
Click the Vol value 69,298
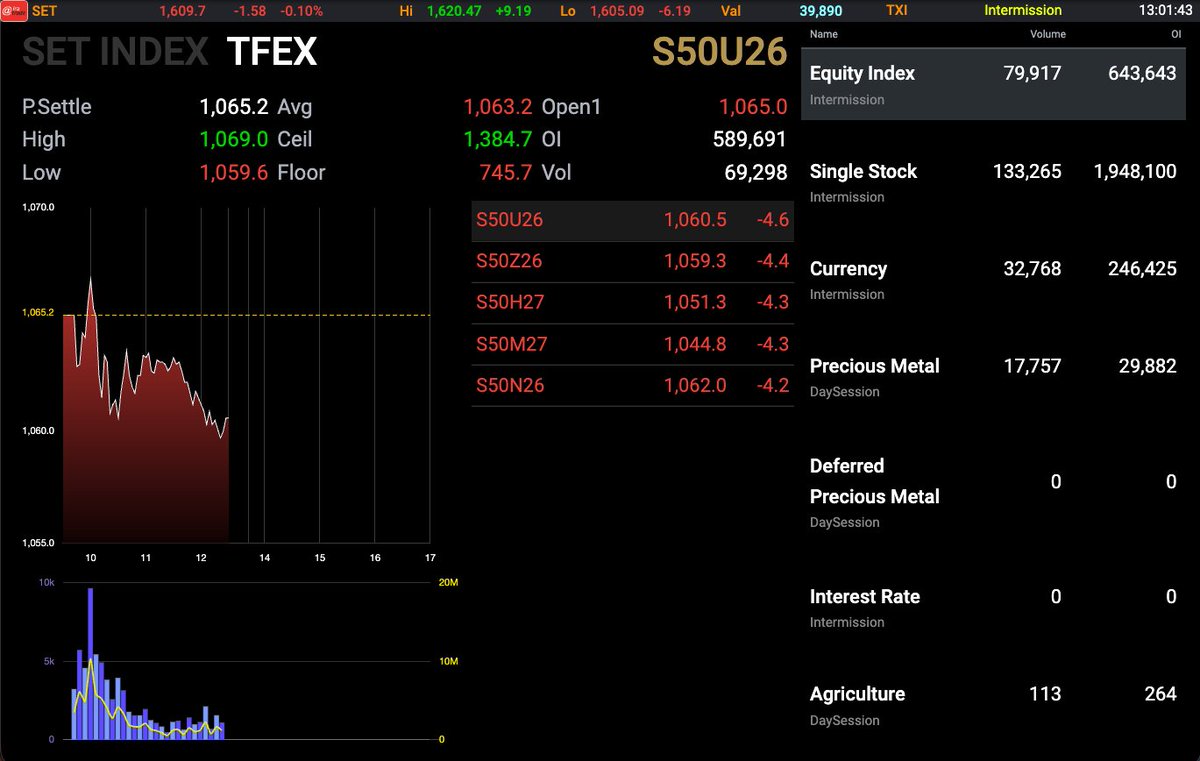pyautogui.click(x=756, y=172)
